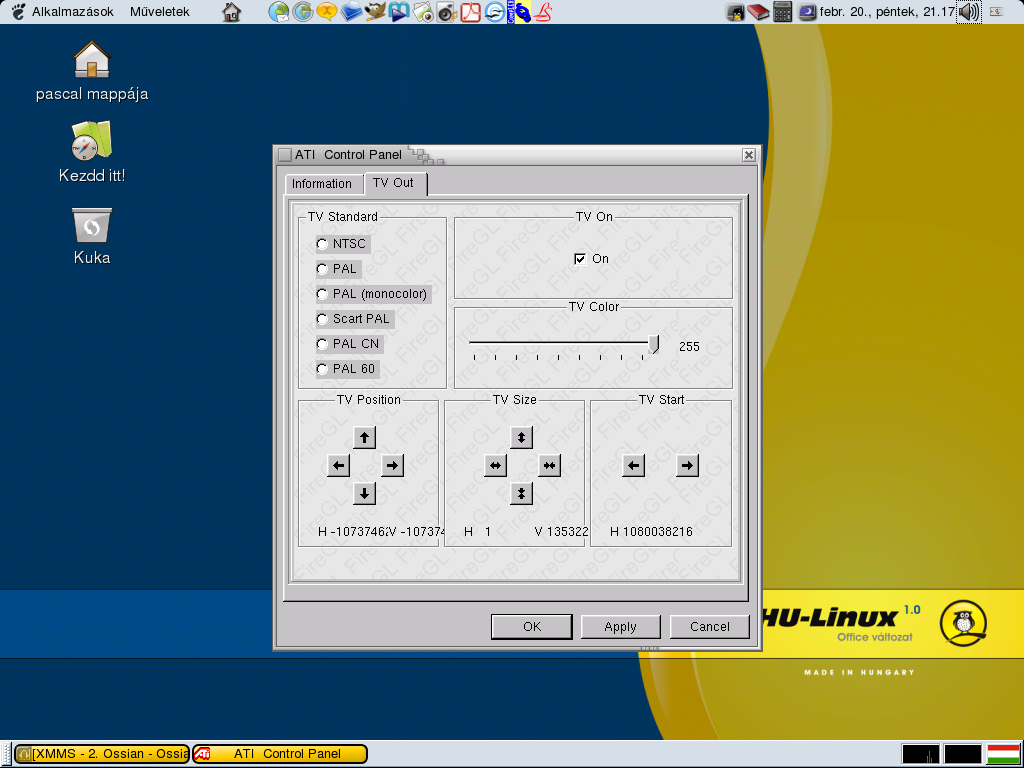
Task: Click the Apply button
Action: click(620, 627)
